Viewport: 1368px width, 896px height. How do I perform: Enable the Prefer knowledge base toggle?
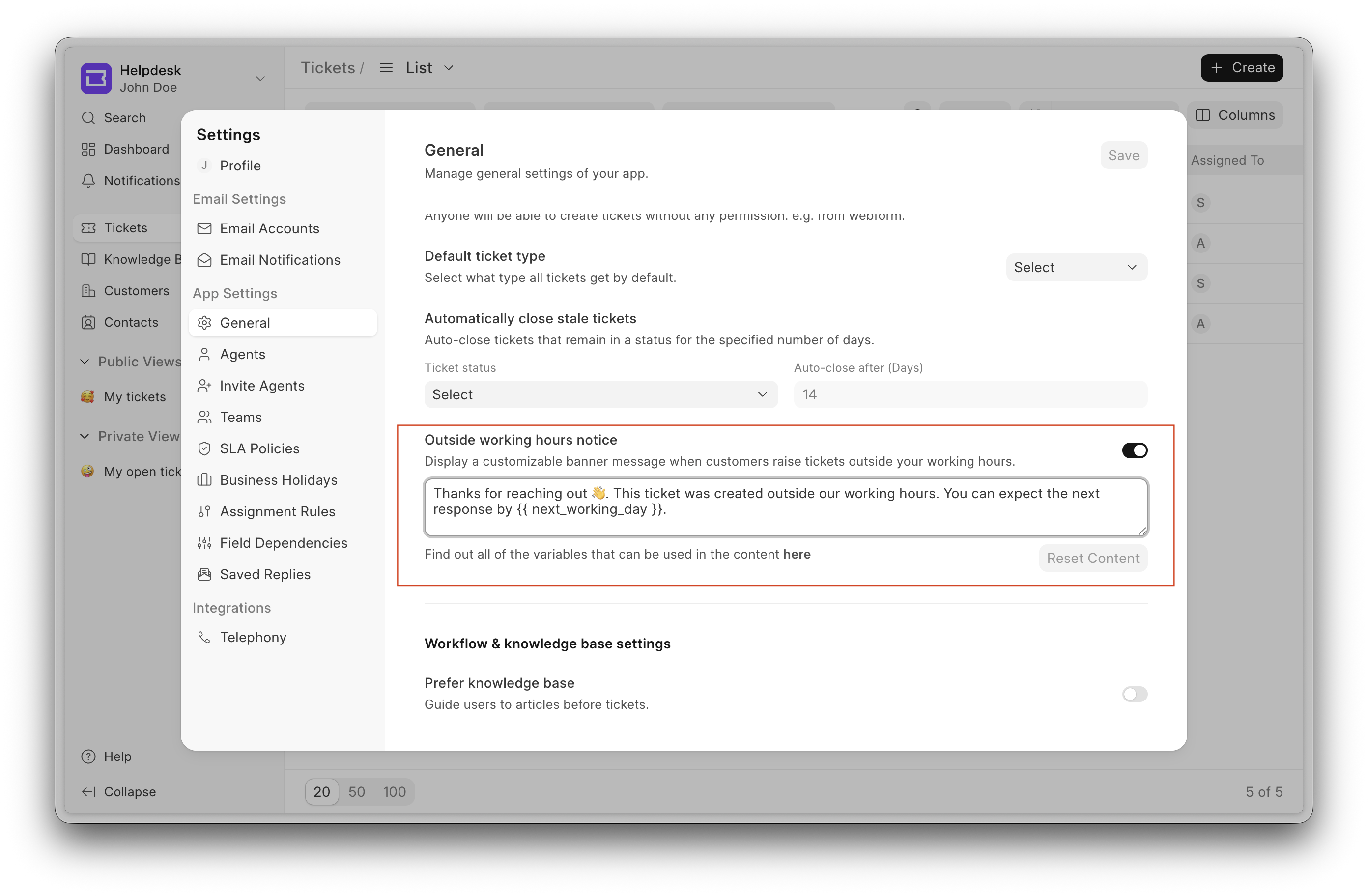click(1134, 694)
